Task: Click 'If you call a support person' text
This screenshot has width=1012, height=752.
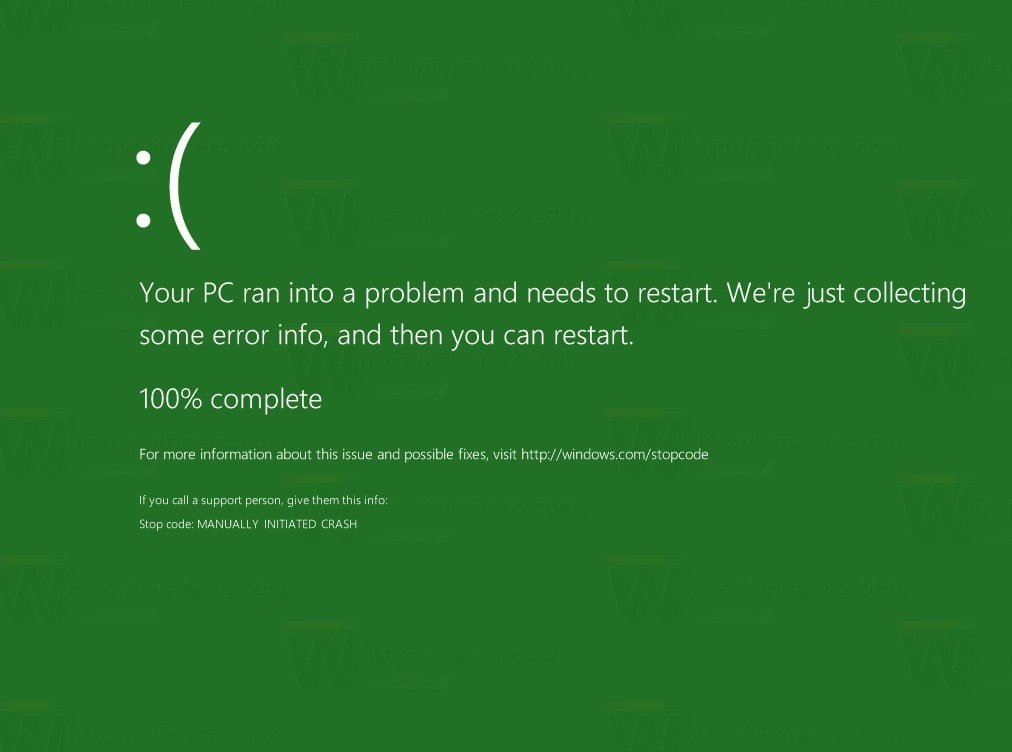Action: (210, 500)
